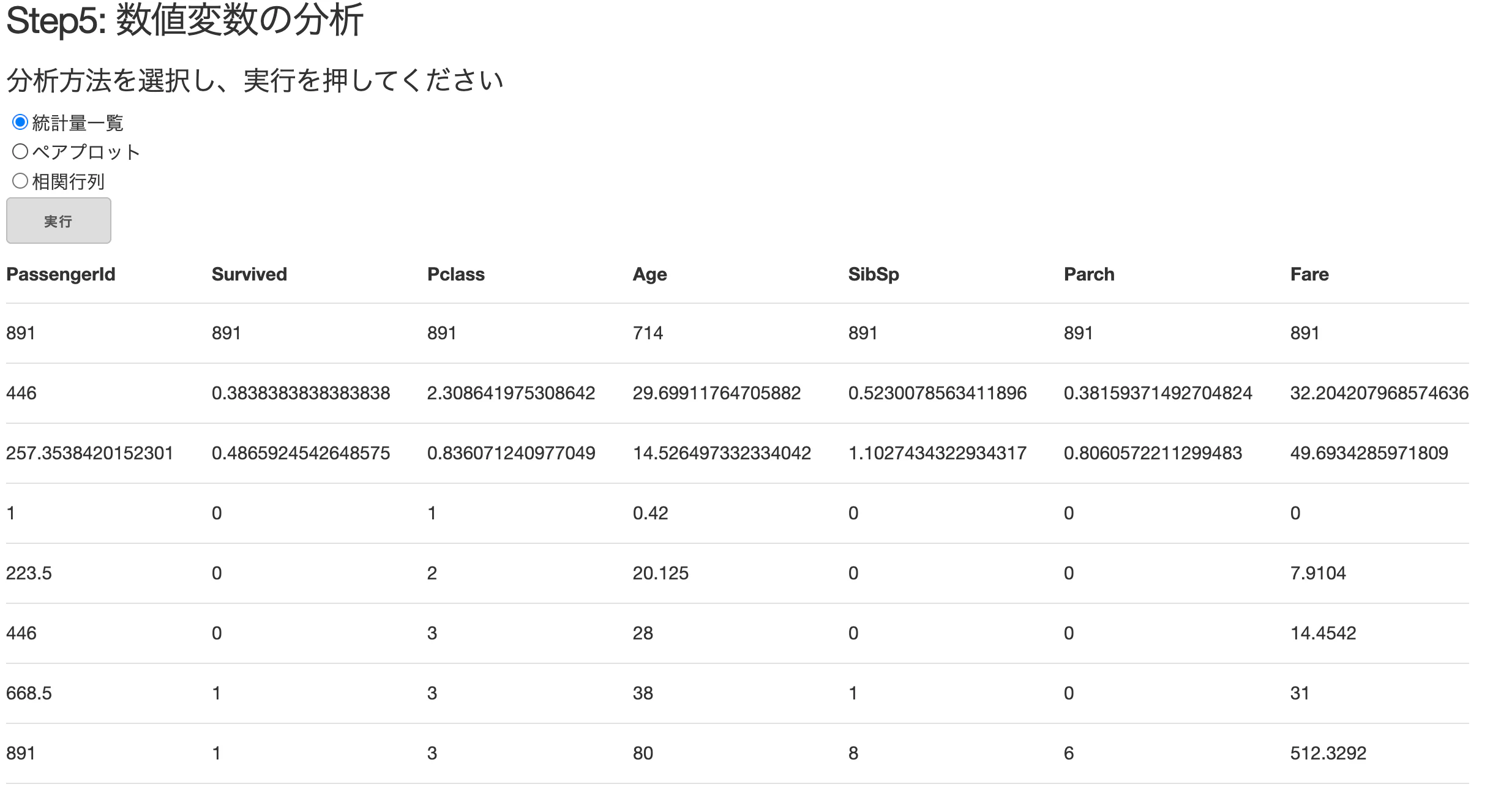
Task: Click the Survived mean 0.3838383838383838
Action: click(301, 393)
